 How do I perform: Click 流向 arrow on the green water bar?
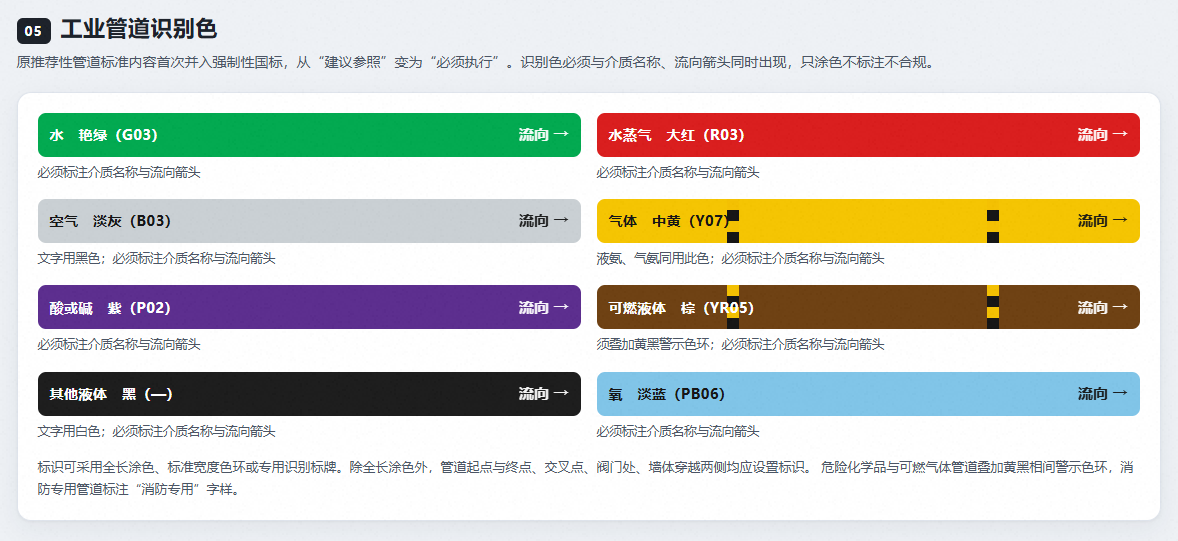(544, 135)
